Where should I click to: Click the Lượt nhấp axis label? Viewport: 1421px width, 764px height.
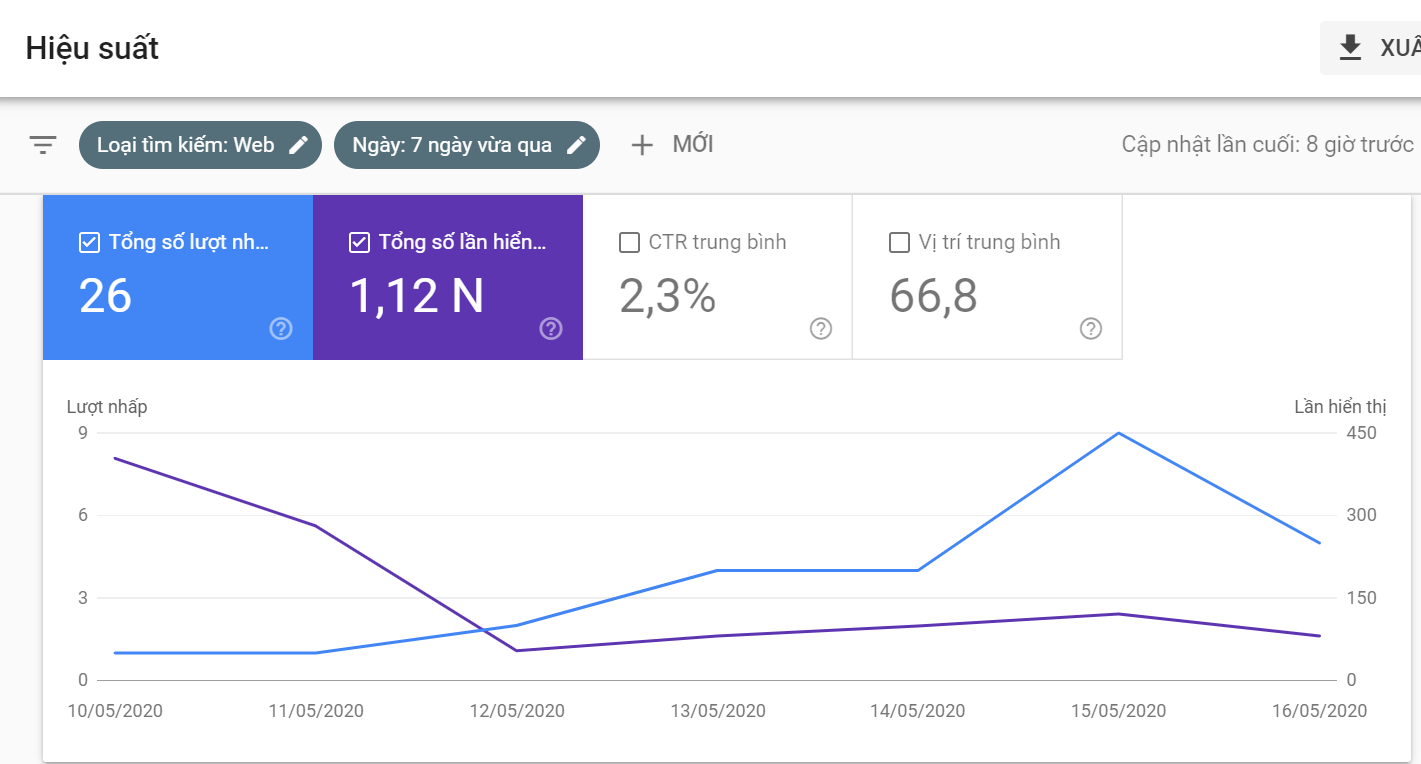coord(107,407)
